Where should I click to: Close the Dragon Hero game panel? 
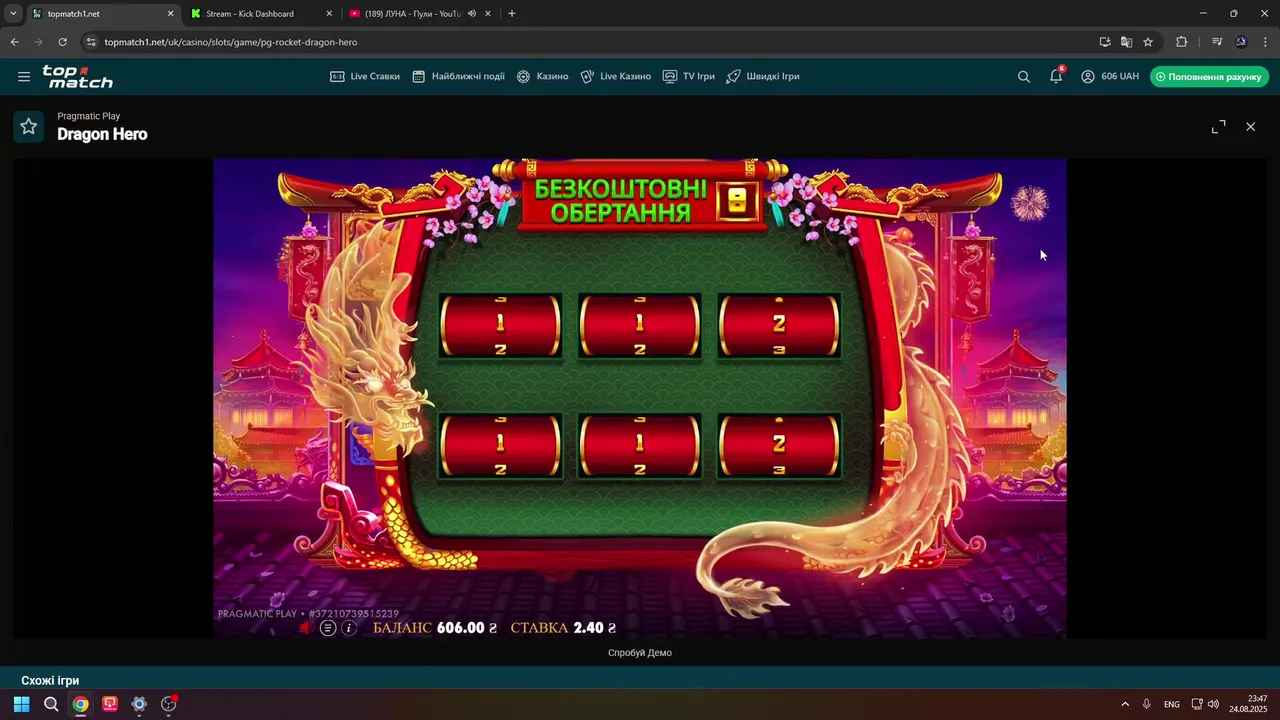point(1250,127)
